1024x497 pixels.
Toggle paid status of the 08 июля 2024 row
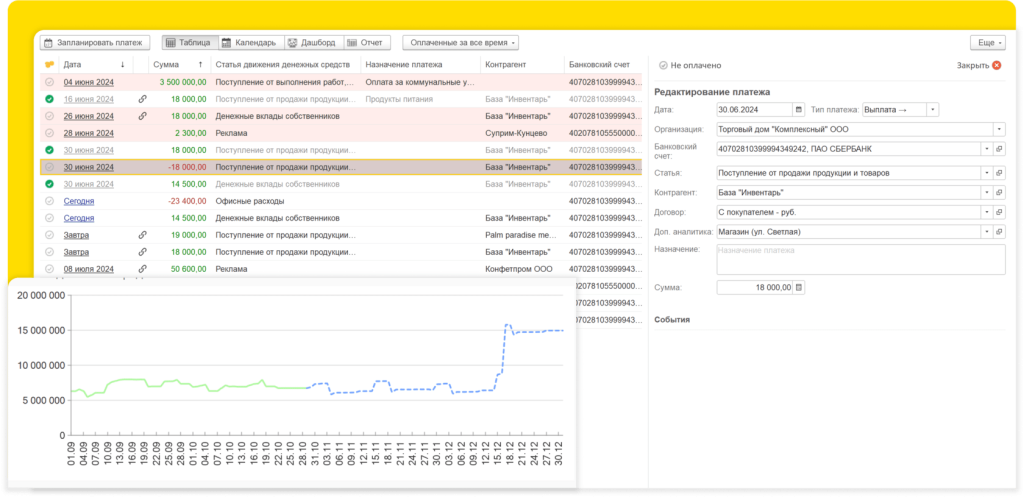[x=49, y=268]
